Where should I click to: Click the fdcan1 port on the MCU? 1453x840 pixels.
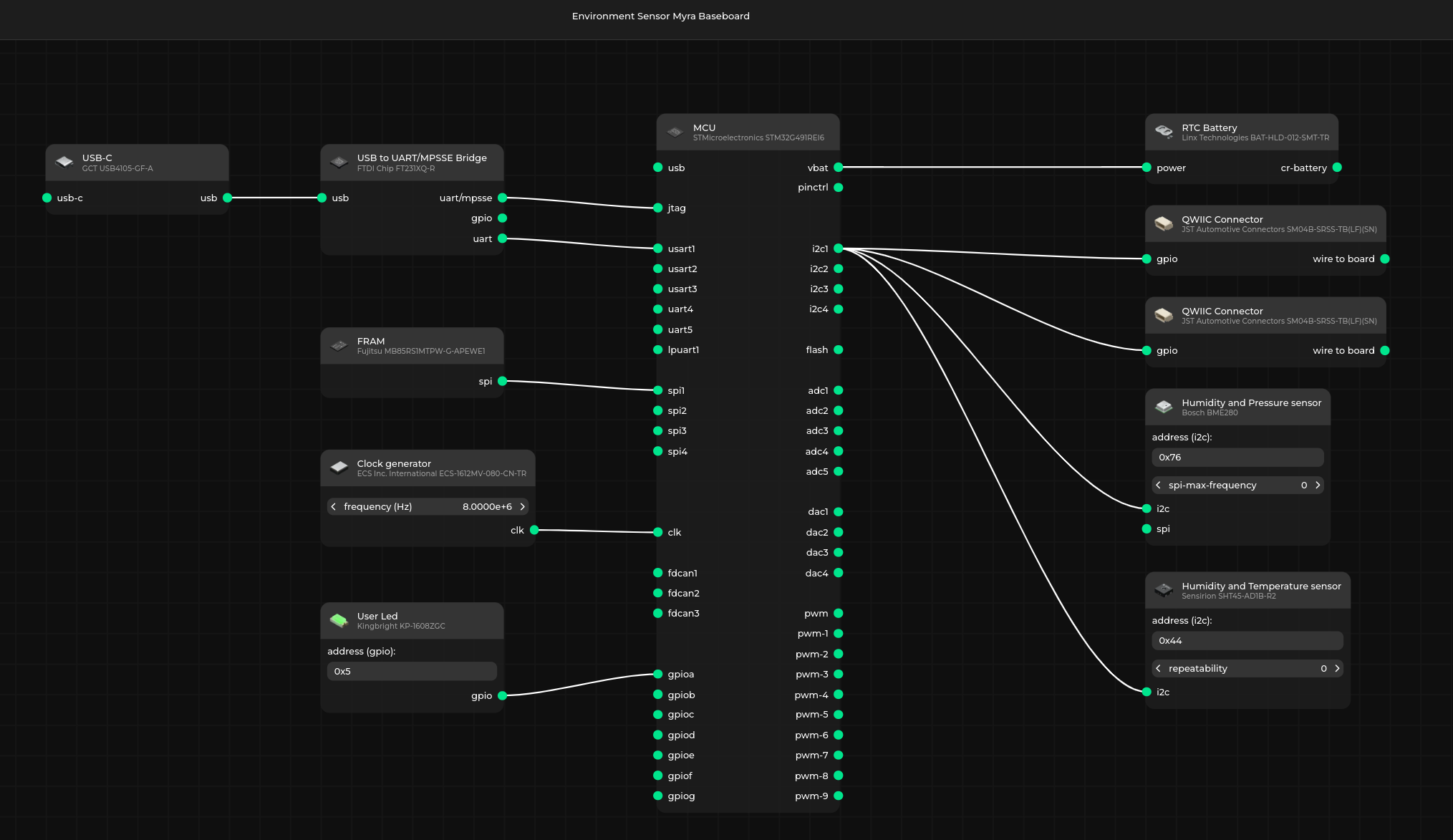[658, 573]
